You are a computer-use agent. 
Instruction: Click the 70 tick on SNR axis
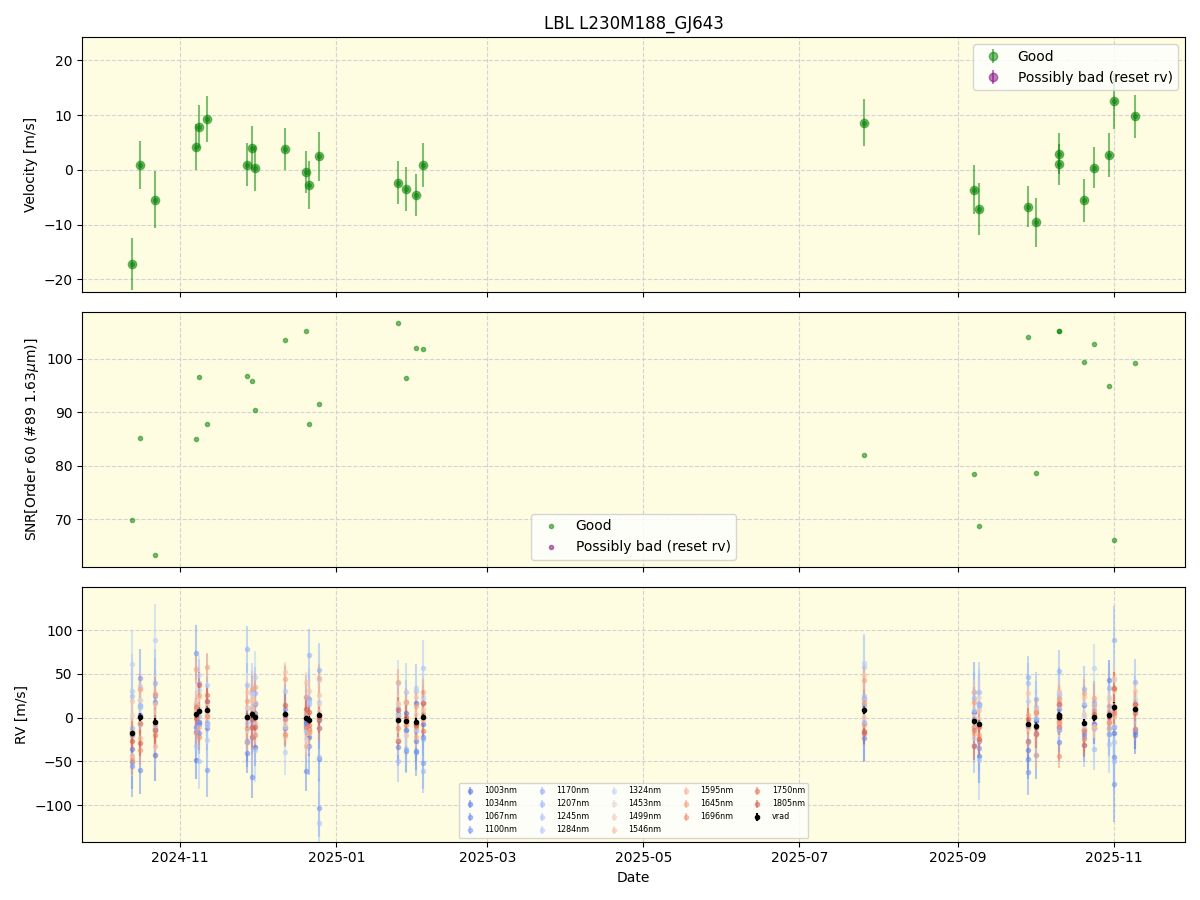coord(65,520)
